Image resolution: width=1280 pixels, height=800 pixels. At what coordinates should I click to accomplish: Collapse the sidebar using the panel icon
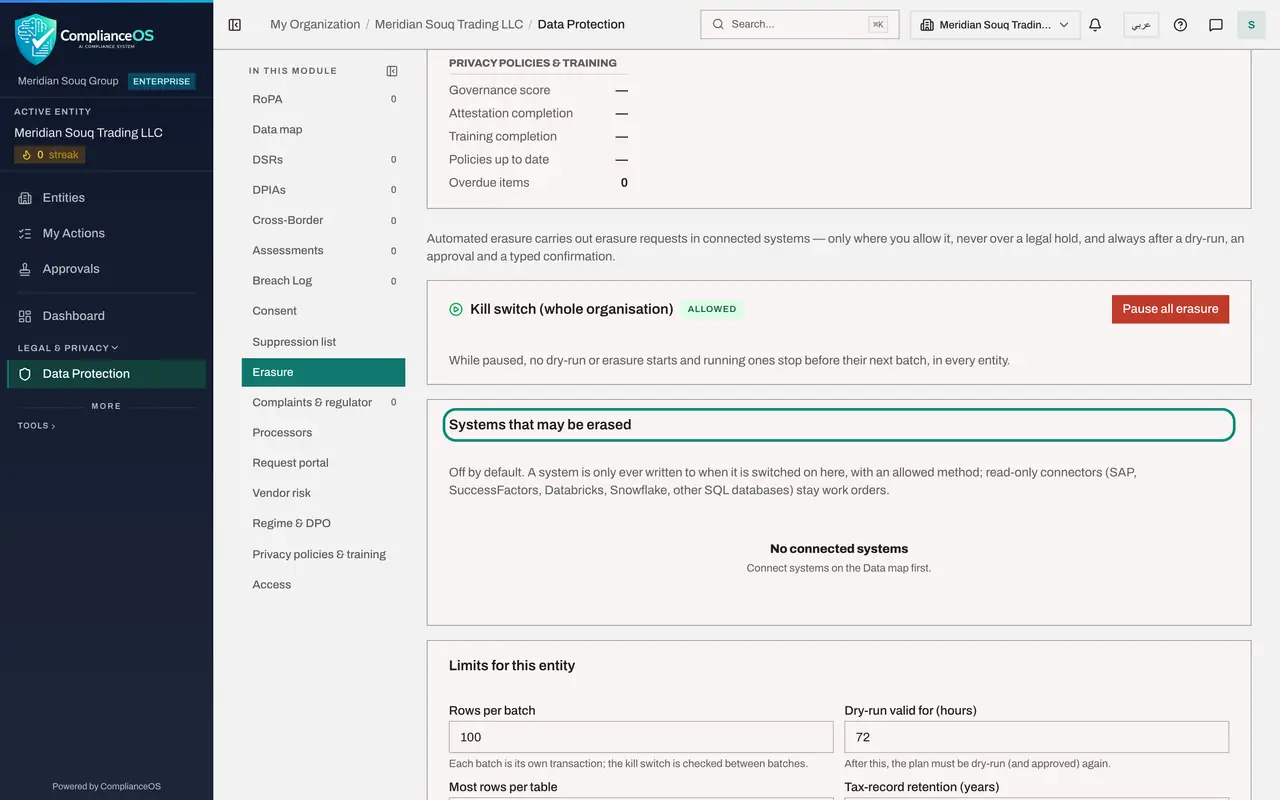coord(235,25)
